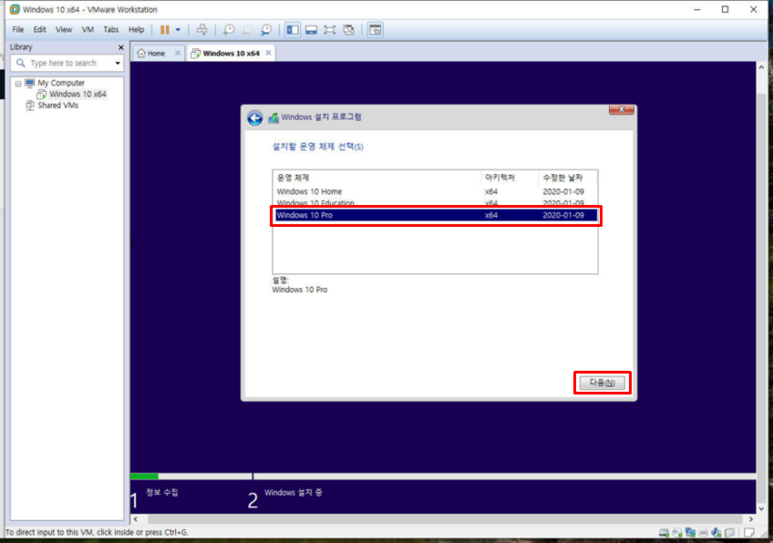Revert VM to previous snapshot icon
The height and width of the screenshot is (543, 773).
point(247,30)
